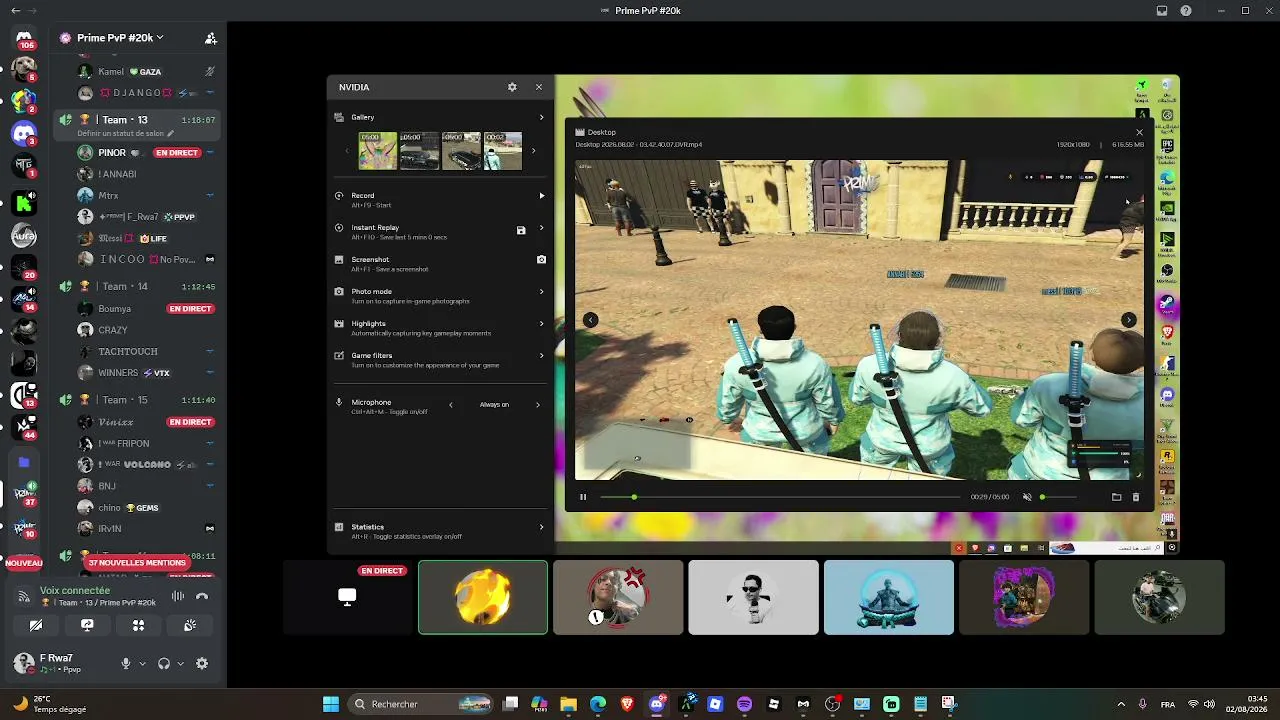Click the taskbar Rechercher search box
The width and height of the screenshot is (1280, 720).
pyautogui.click(x=421, y=704)
